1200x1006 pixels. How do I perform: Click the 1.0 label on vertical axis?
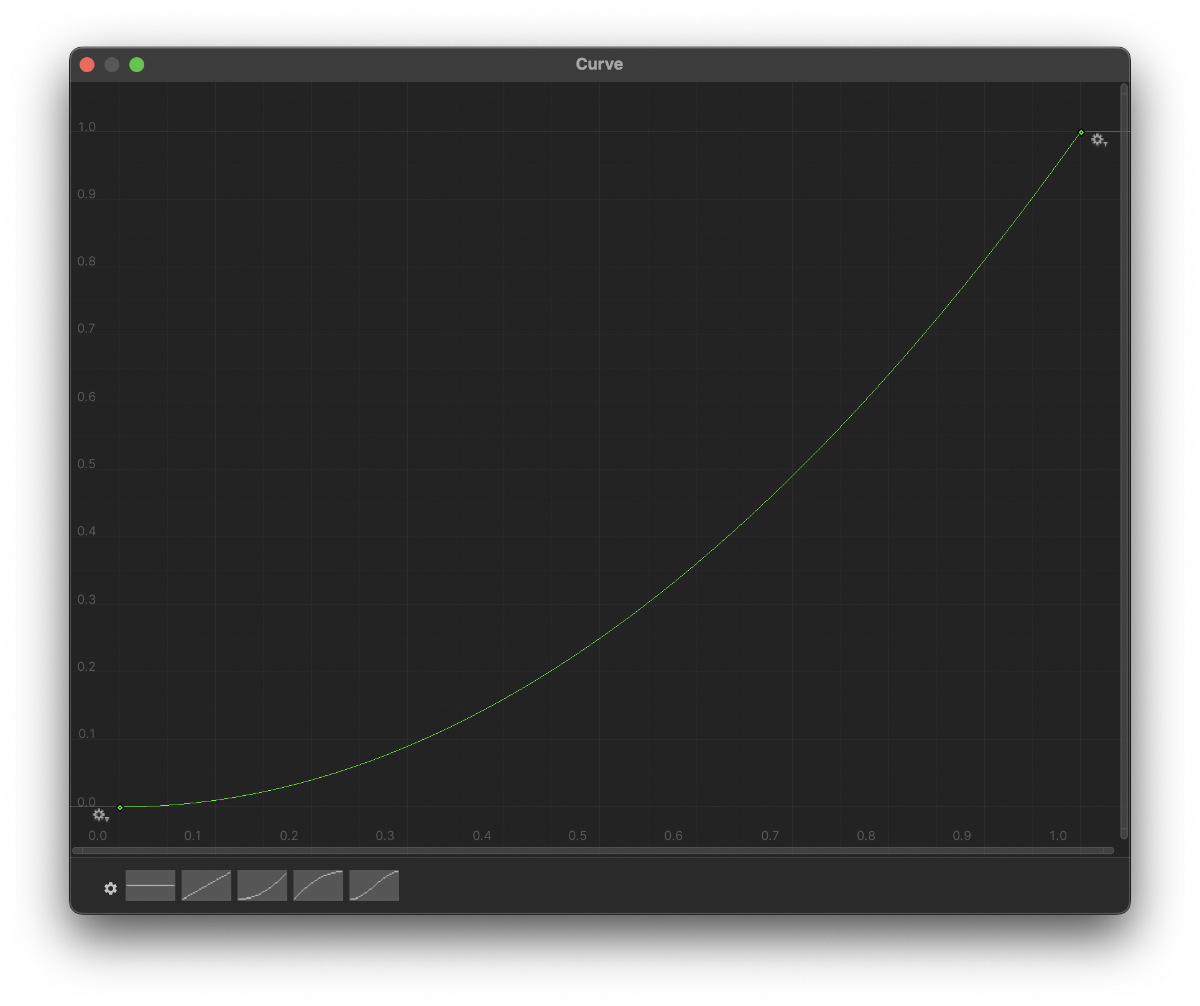(x=87, y=127)
